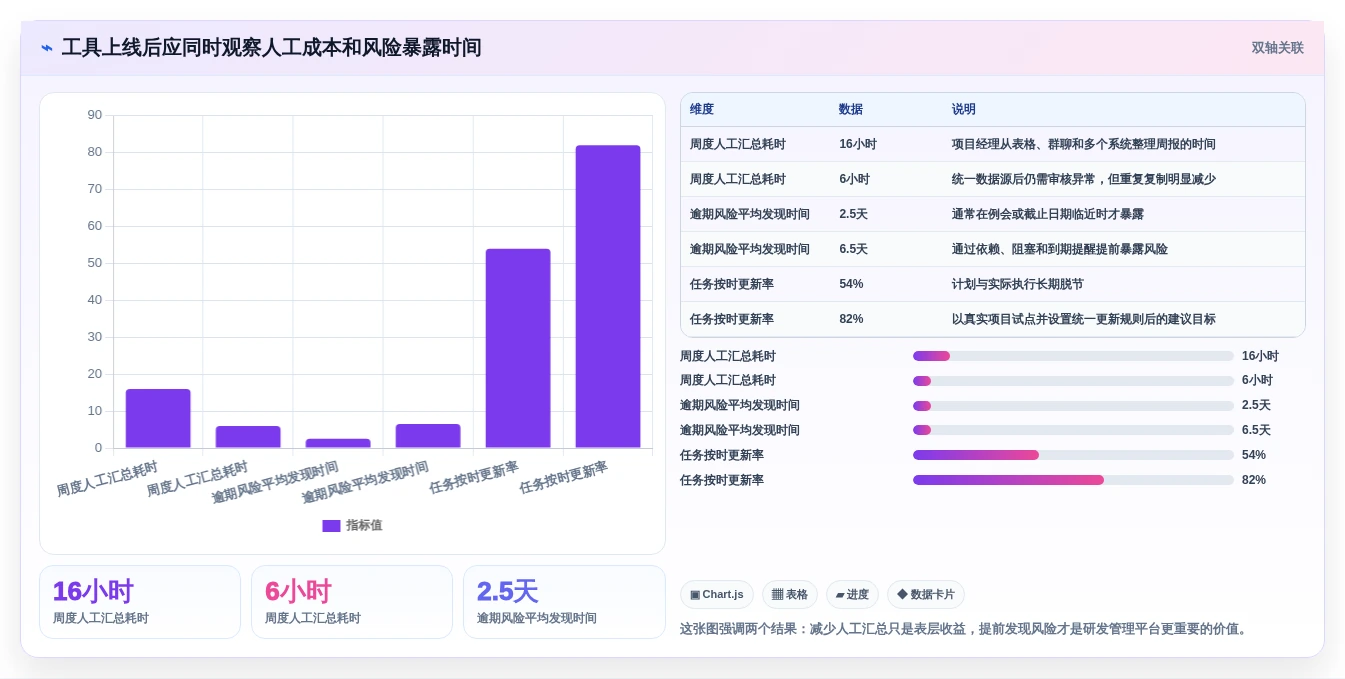Click the chart bar at 6.5
This screenshot has height=679, width=1345.
428,436
